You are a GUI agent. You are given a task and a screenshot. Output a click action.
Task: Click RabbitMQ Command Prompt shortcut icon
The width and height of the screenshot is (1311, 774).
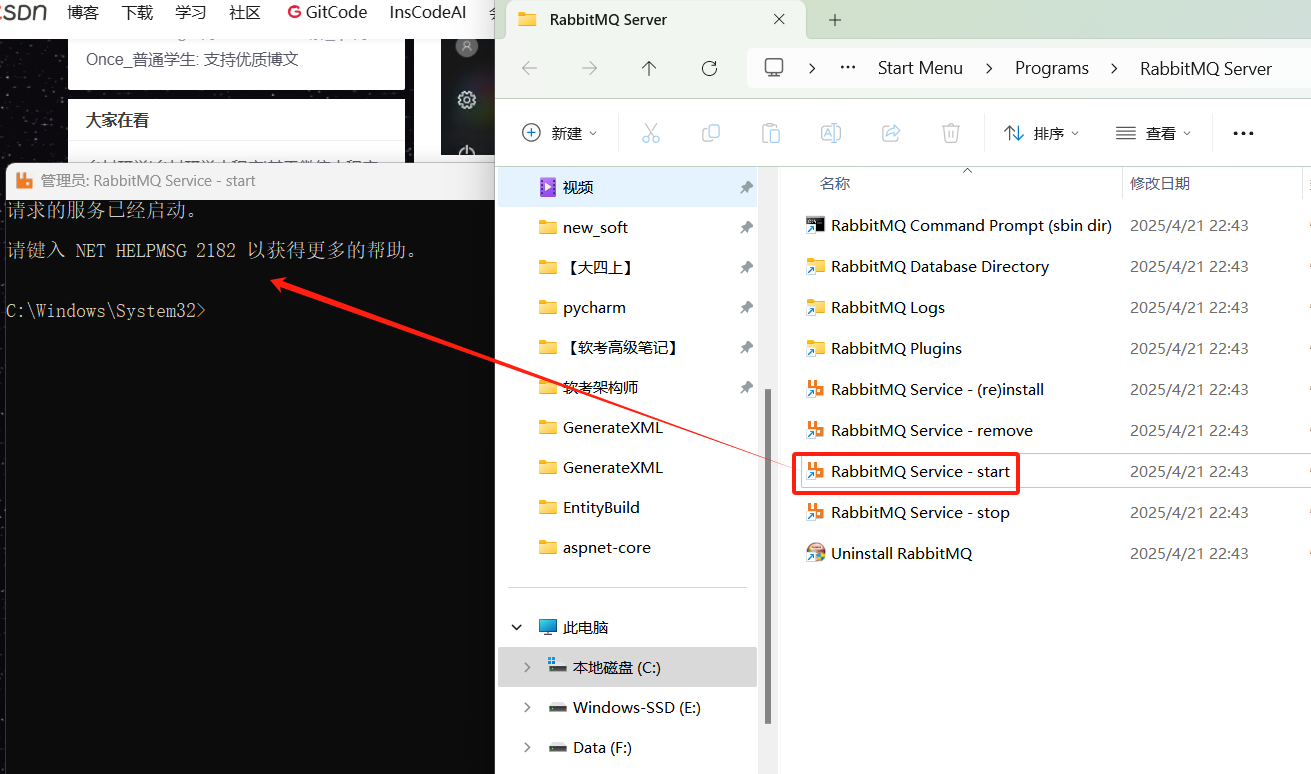pyautogui.click(x=816, y=225)
